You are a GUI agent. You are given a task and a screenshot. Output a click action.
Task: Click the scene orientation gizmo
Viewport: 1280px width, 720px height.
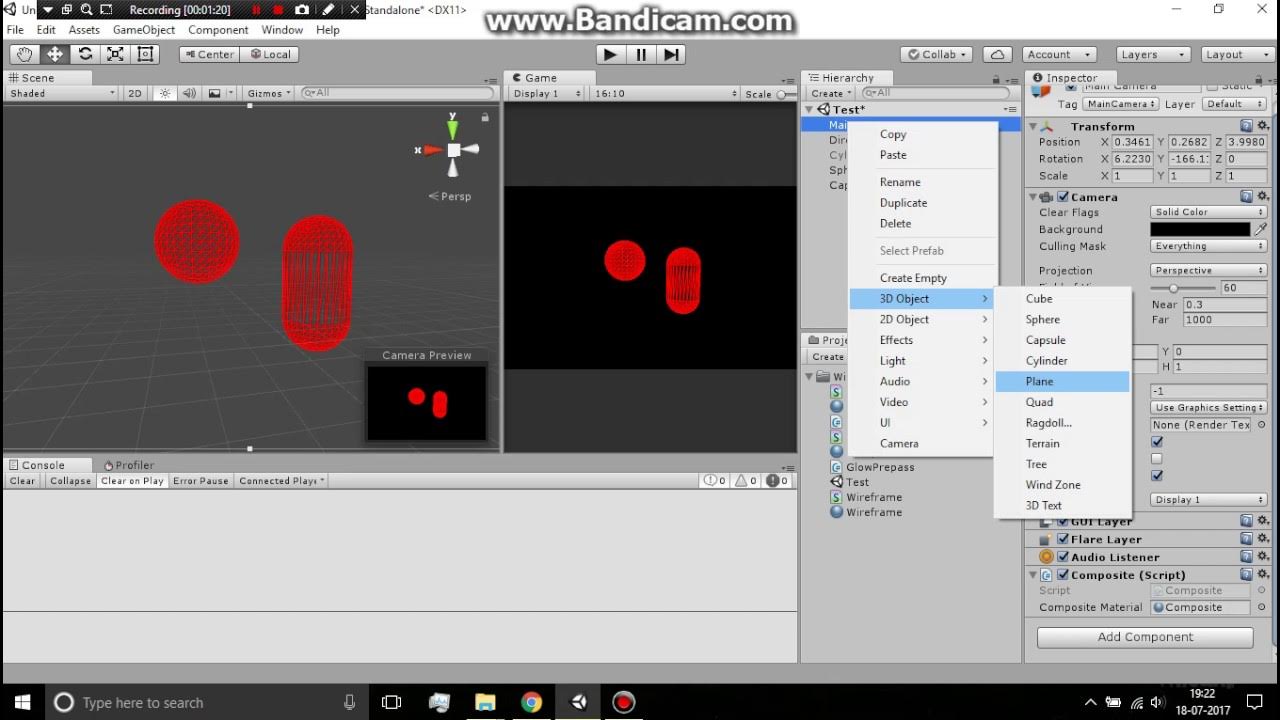tap(452, 149)
